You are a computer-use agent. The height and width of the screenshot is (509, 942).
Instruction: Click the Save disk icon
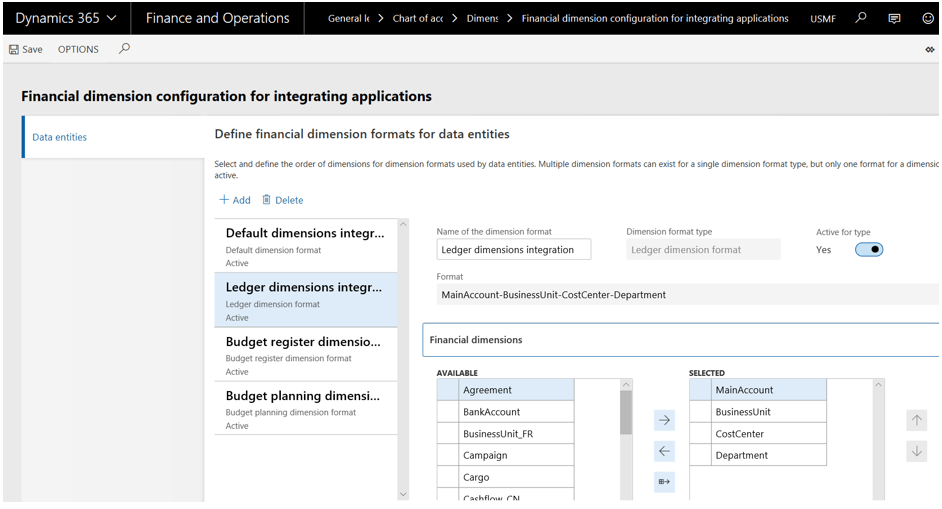coord(14,49)
